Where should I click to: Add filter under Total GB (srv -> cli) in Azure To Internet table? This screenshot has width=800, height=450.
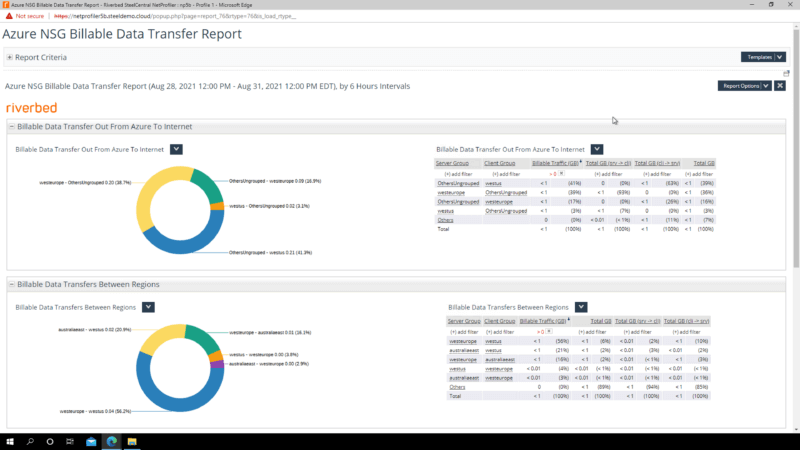pyautogui.click(x=608, y=174)
